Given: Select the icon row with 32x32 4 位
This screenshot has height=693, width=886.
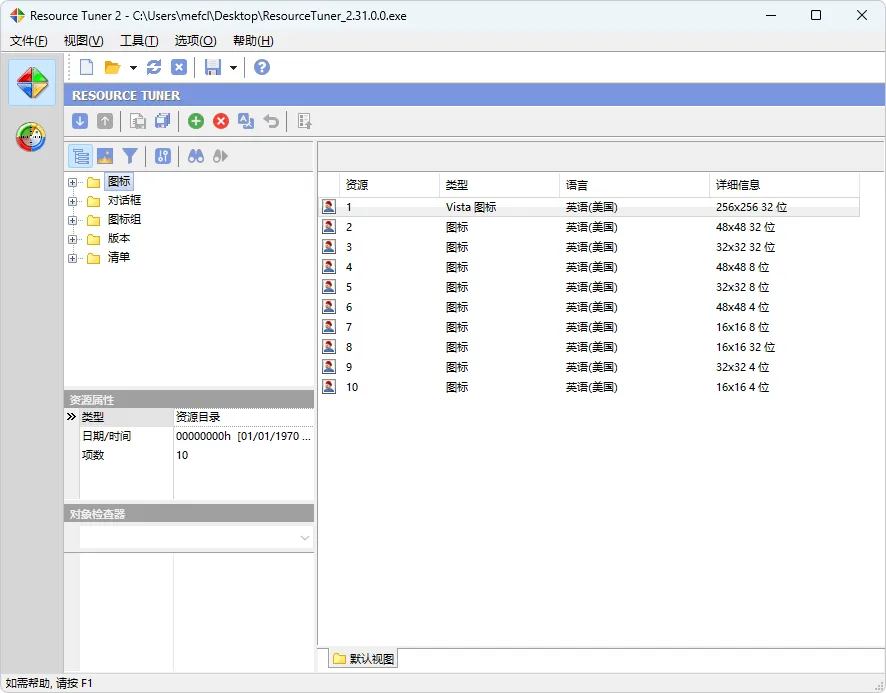Looking at the screenshot, I should (589, 367).
